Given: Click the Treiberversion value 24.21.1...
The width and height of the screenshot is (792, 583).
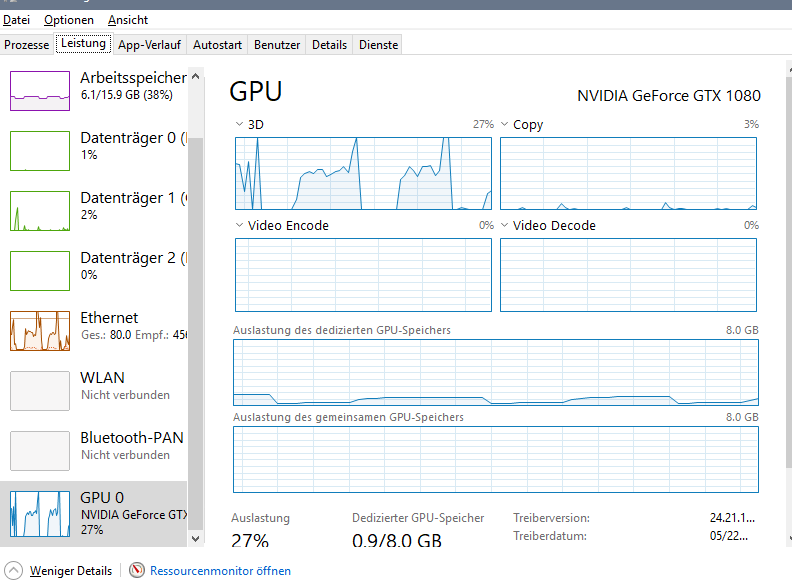Looking at the screenshot, I should (x=732, y=518).
